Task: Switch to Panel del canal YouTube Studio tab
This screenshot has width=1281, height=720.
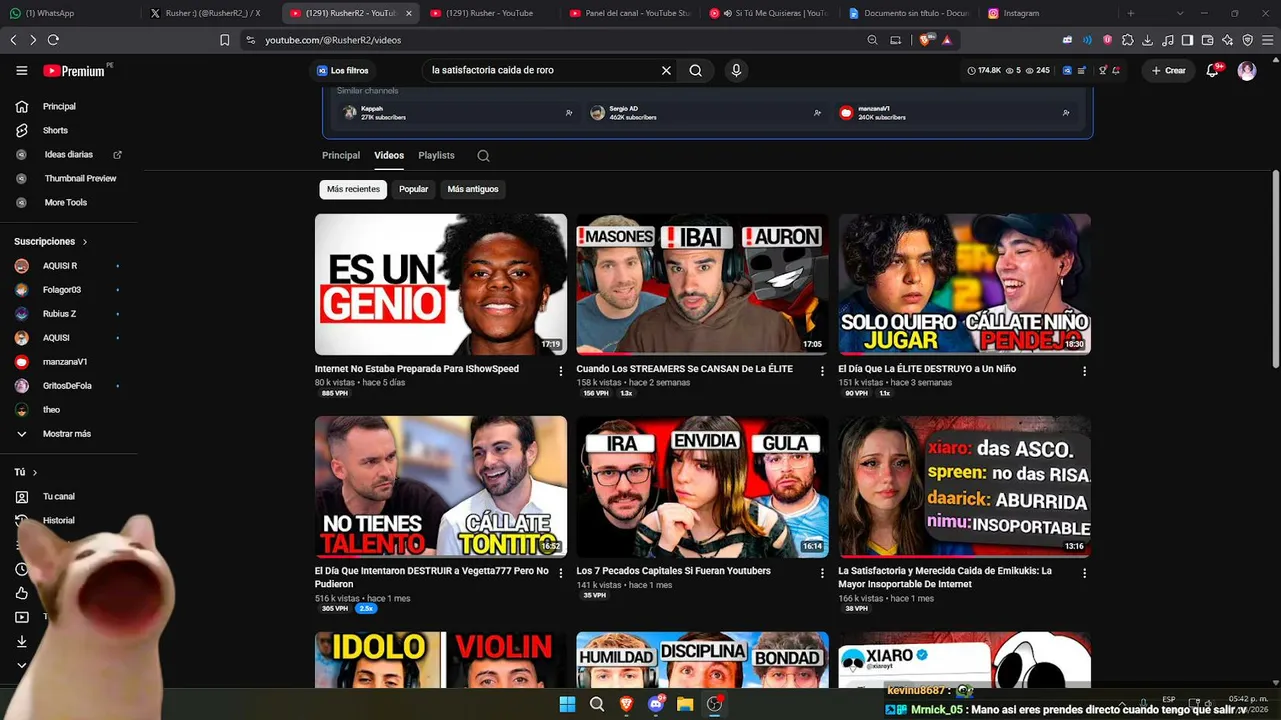Action: pyautogui.click(x=630, y=13)
